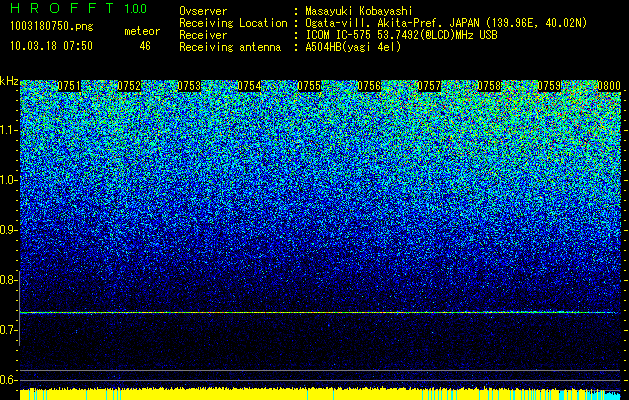The image size is (629, 400).
Task: Click the 0759 time marker
Action: (x=549, y=86)
